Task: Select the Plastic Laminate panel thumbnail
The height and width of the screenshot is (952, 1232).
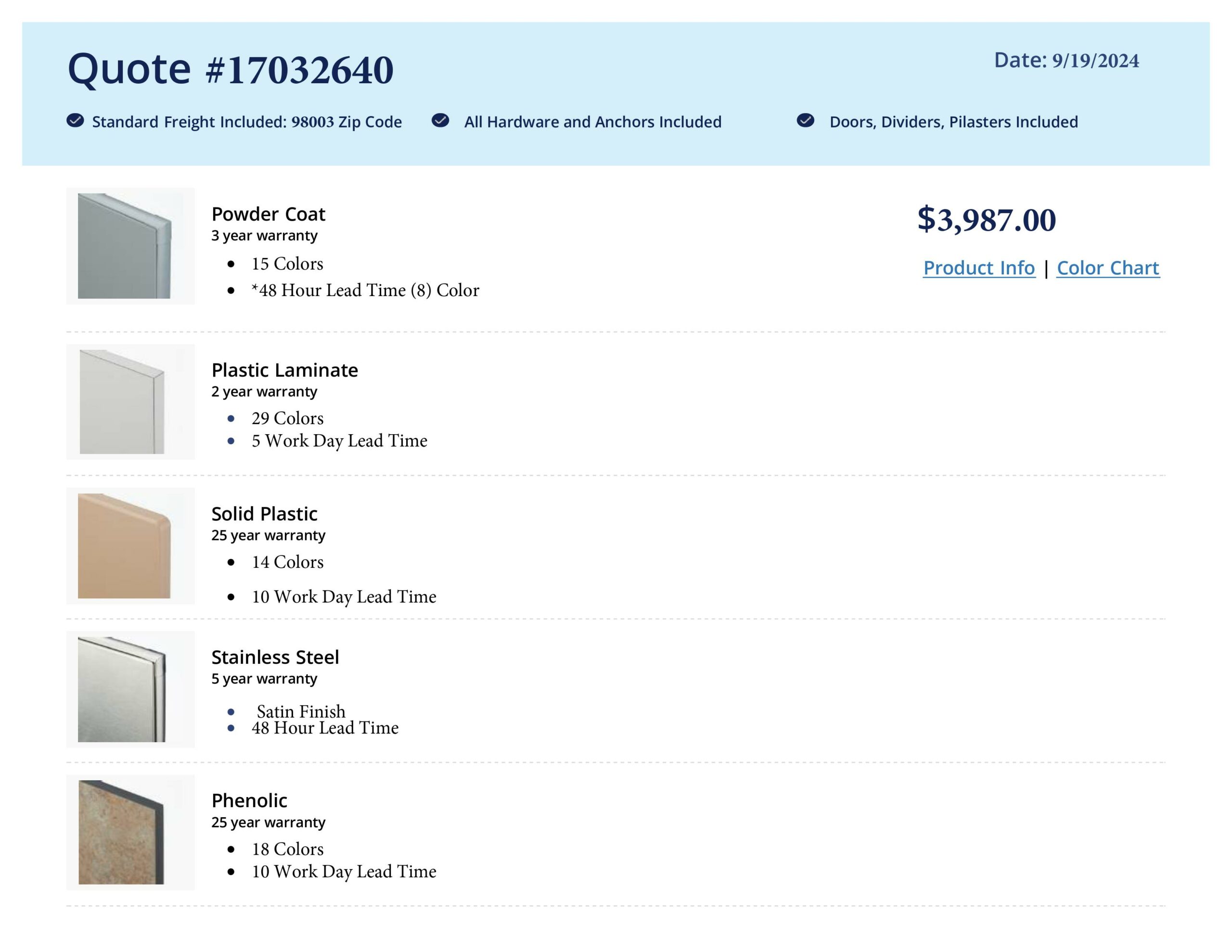Action: click(x=130, y=402)
